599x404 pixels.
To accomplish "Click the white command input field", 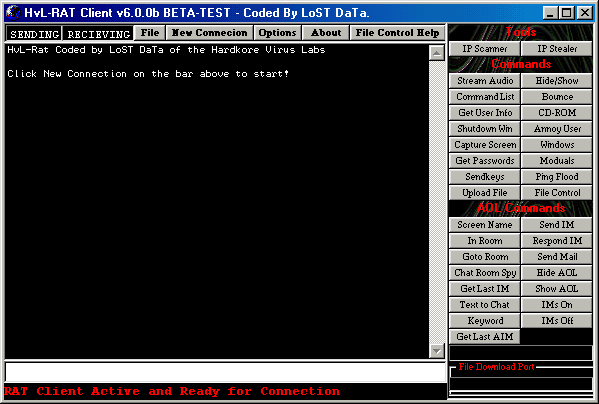I will (225, 372).
